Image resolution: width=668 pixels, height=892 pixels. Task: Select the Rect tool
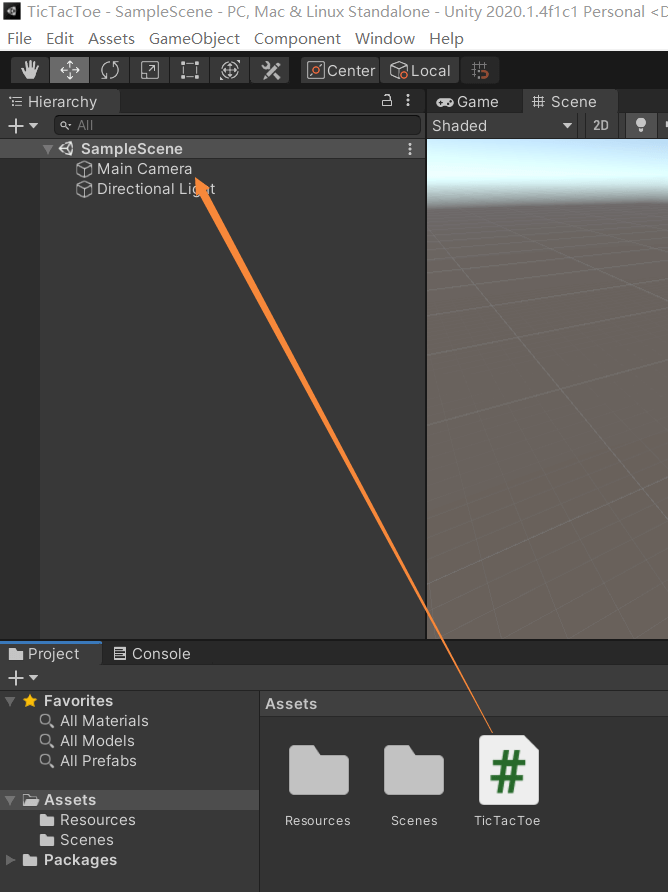[189, 71]
